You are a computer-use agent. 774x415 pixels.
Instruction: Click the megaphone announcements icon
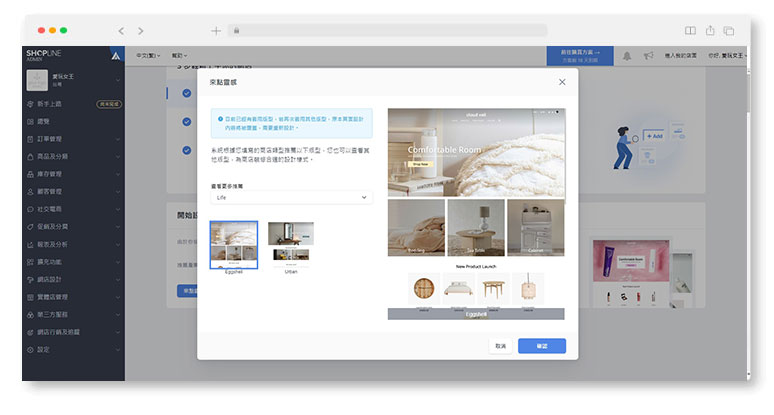[648, 56]
